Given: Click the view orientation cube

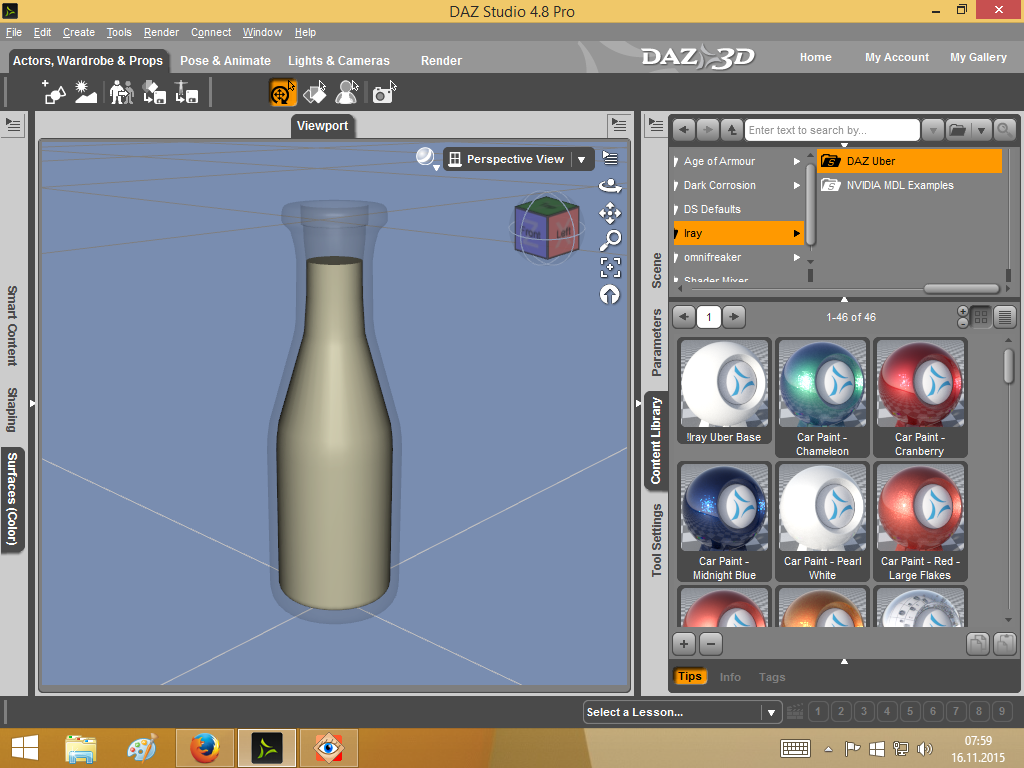Looking at the screenshot, I should (547, 228).
